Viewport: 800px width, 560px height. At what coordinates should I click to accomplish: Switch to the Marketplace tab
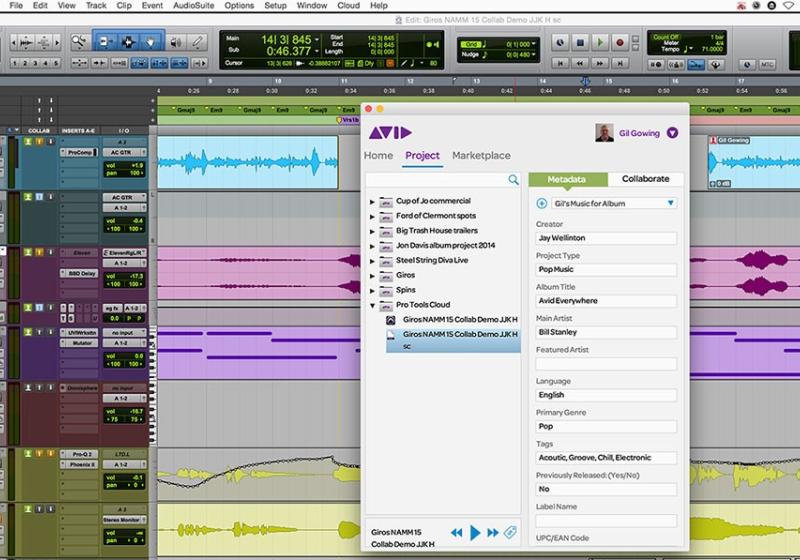[481, 156]
